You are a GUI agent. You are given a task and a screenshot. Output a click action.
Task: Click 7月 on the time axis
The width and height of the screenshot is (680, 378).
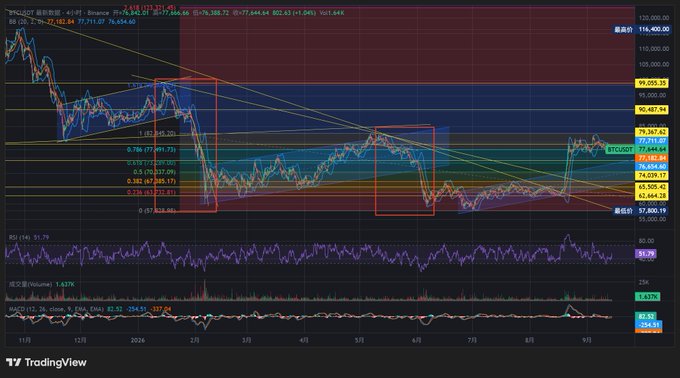pyautogui.click(x=472, y=340)
